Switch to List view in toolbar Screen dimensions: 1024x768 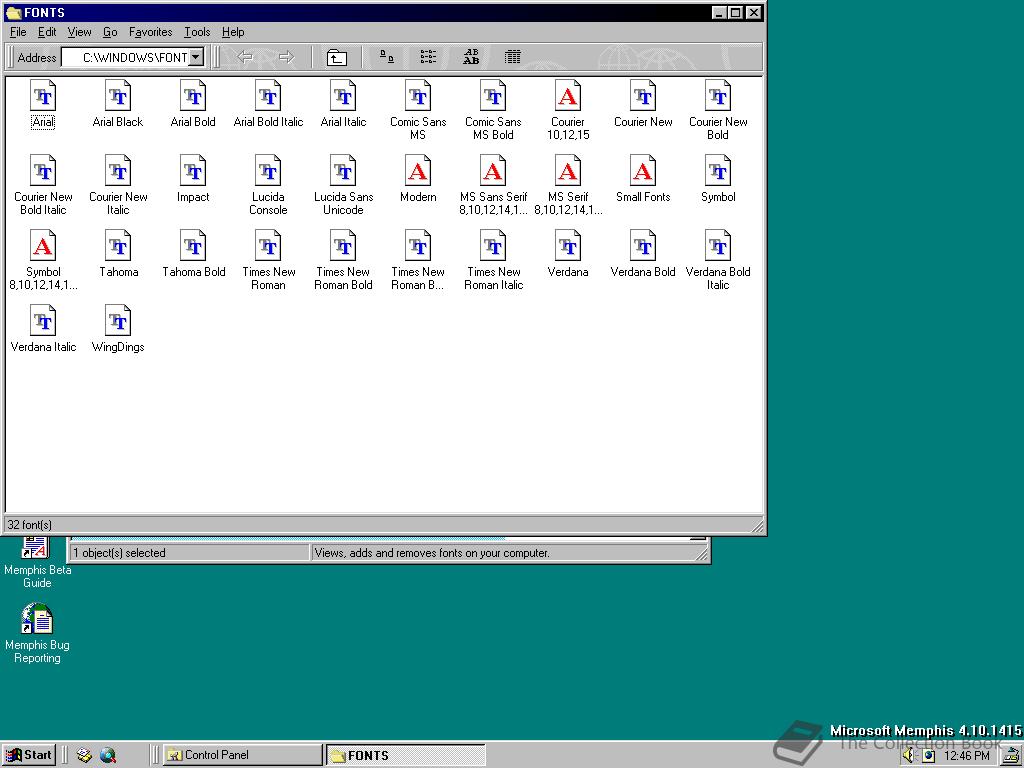[428, 57]
